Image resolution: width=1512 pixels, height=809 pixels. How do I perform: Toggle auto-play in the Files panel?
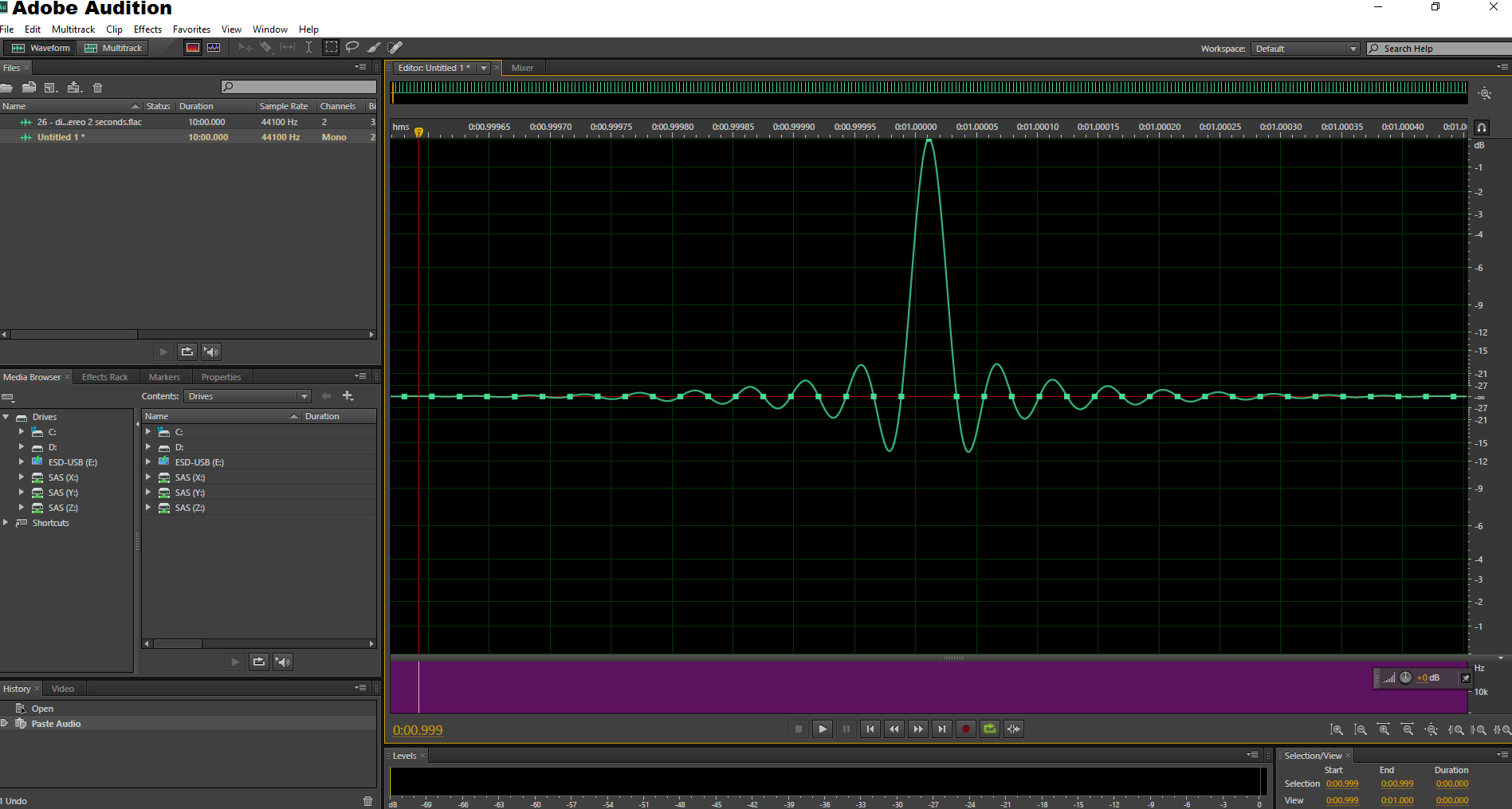pos(211,351)
